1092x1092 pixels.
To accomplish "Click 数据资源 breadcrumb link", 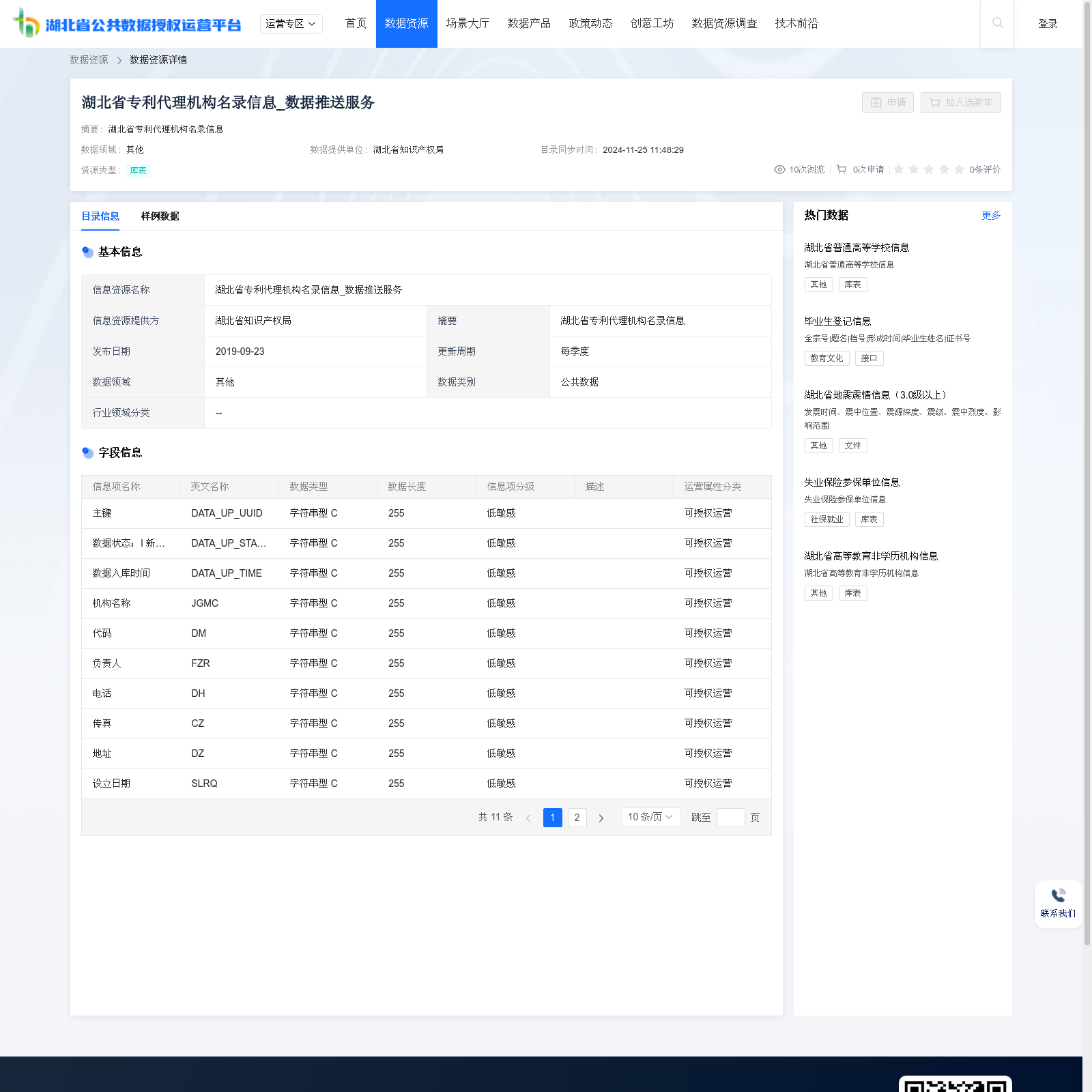I will [x=89, y=60].
